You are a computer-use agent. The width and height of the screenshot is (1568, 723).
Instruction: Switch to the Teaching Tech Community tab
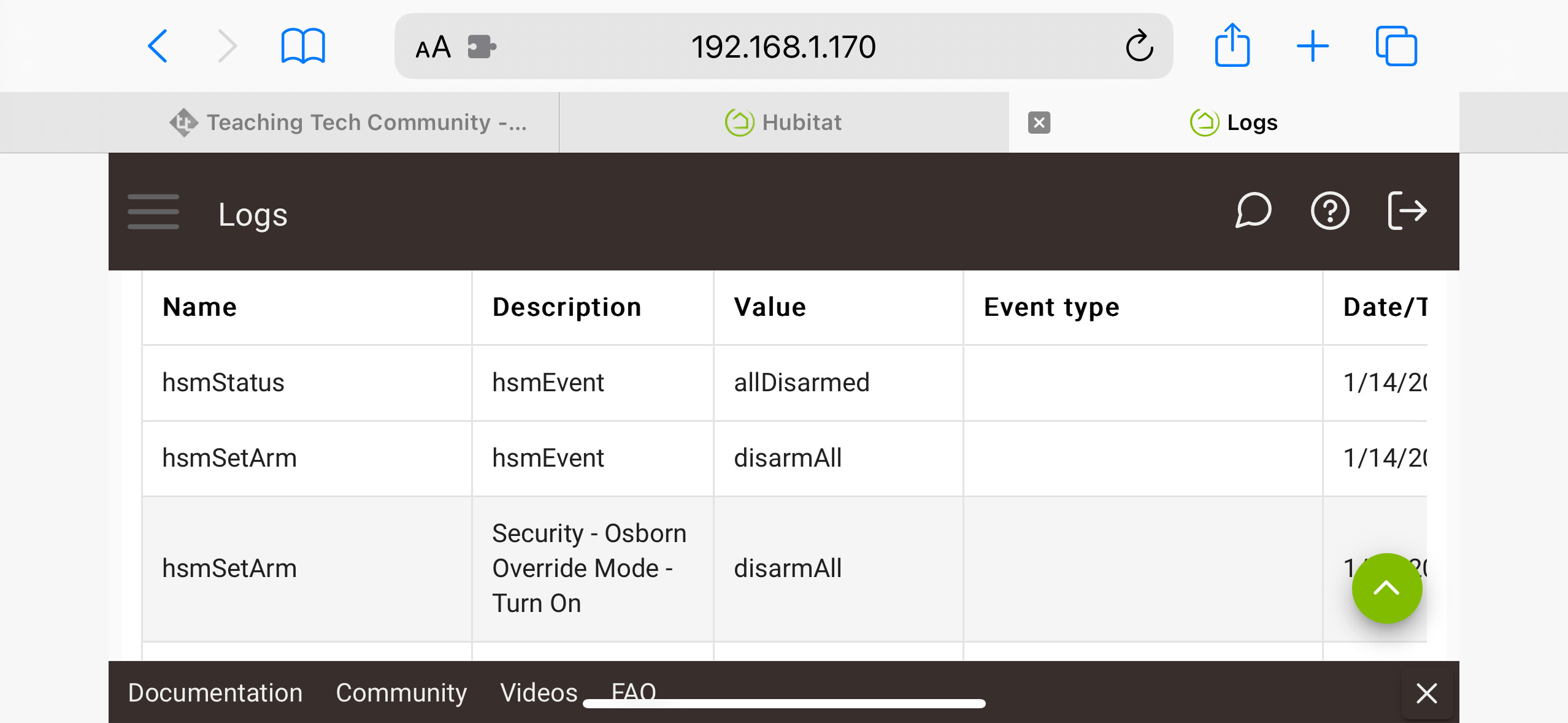(348, 123)
